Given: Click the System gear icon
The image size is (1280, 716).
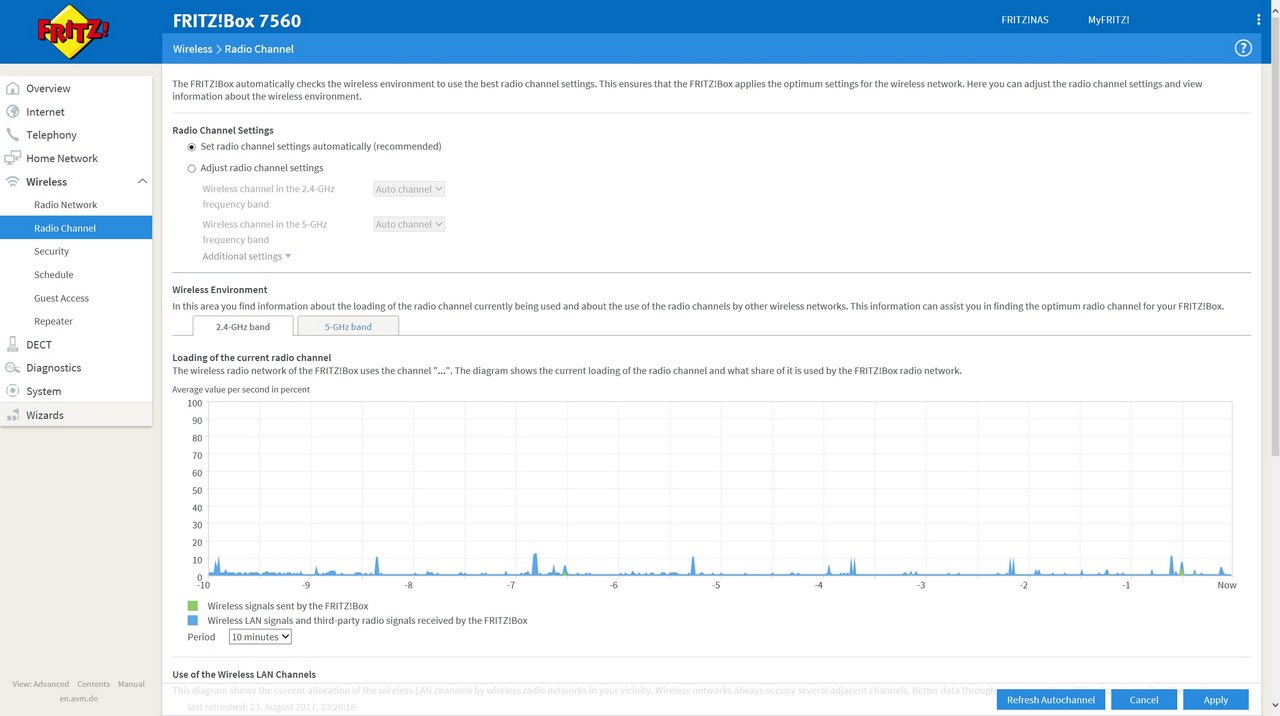Looking at the screenshot, I should 13,391.
